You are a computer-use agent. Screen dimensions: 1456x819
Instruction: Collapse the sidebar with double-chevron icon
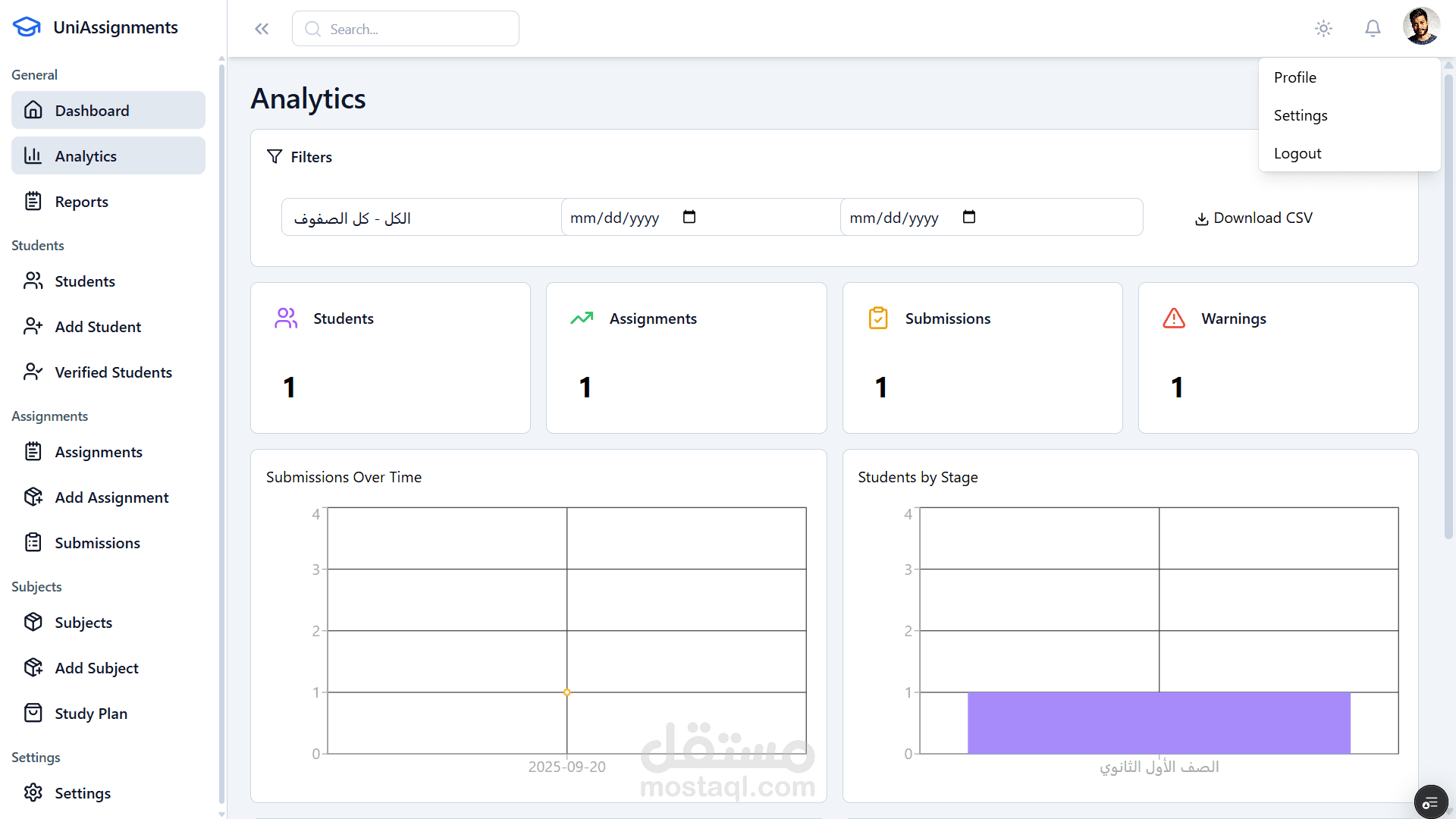click(x=262, y=29)
